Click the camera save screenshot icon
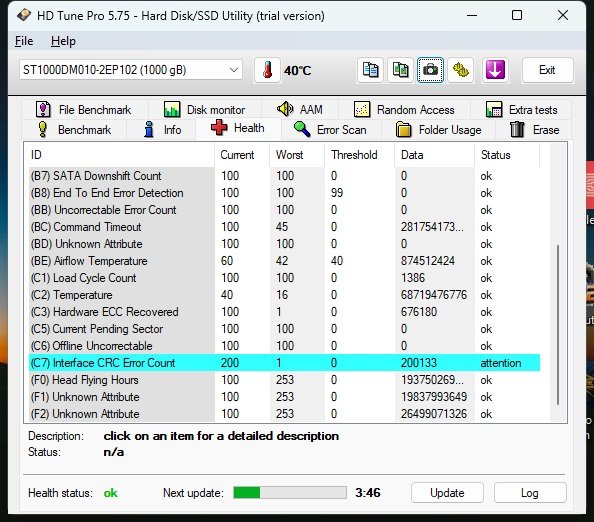The width and height of the screenshot is (594, 522). click(x=430, y=70)
